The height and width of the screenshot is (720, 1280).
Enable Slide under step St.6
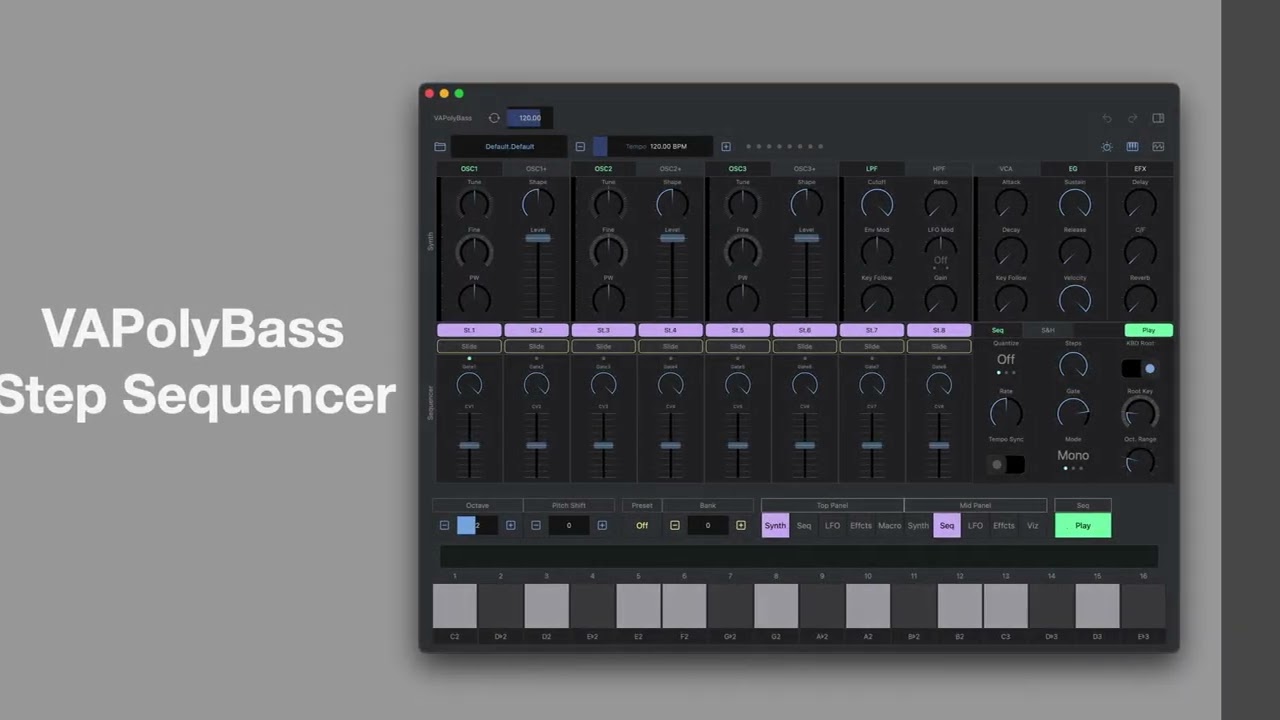805,346
